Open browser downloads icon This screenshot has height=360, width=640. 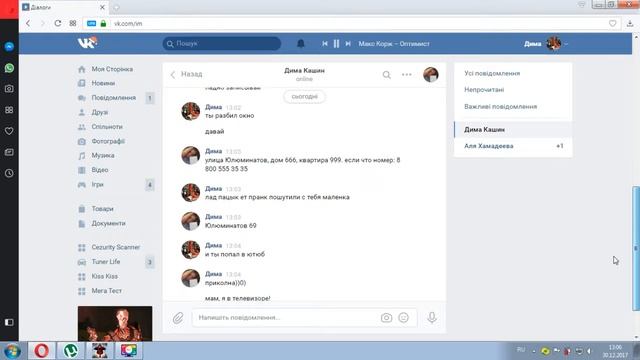[630, 23]
